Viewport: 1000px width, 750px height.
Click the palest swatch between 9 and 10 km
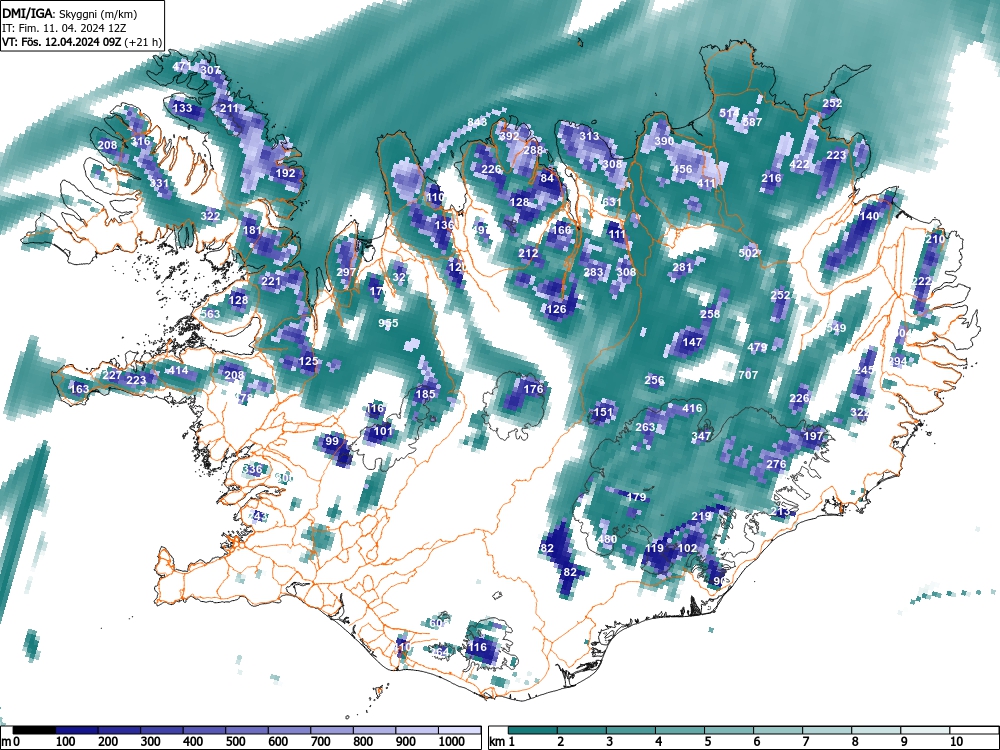[x=925, y=730]
